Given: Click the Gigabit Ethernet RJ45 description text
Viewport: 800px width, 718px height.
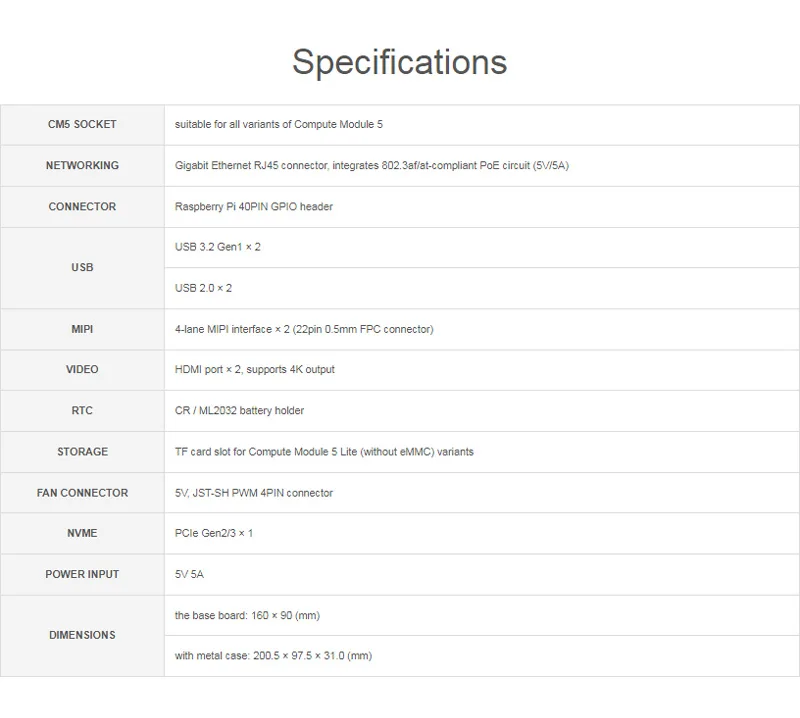Looking at the screenshot, I should click(371, 166).
